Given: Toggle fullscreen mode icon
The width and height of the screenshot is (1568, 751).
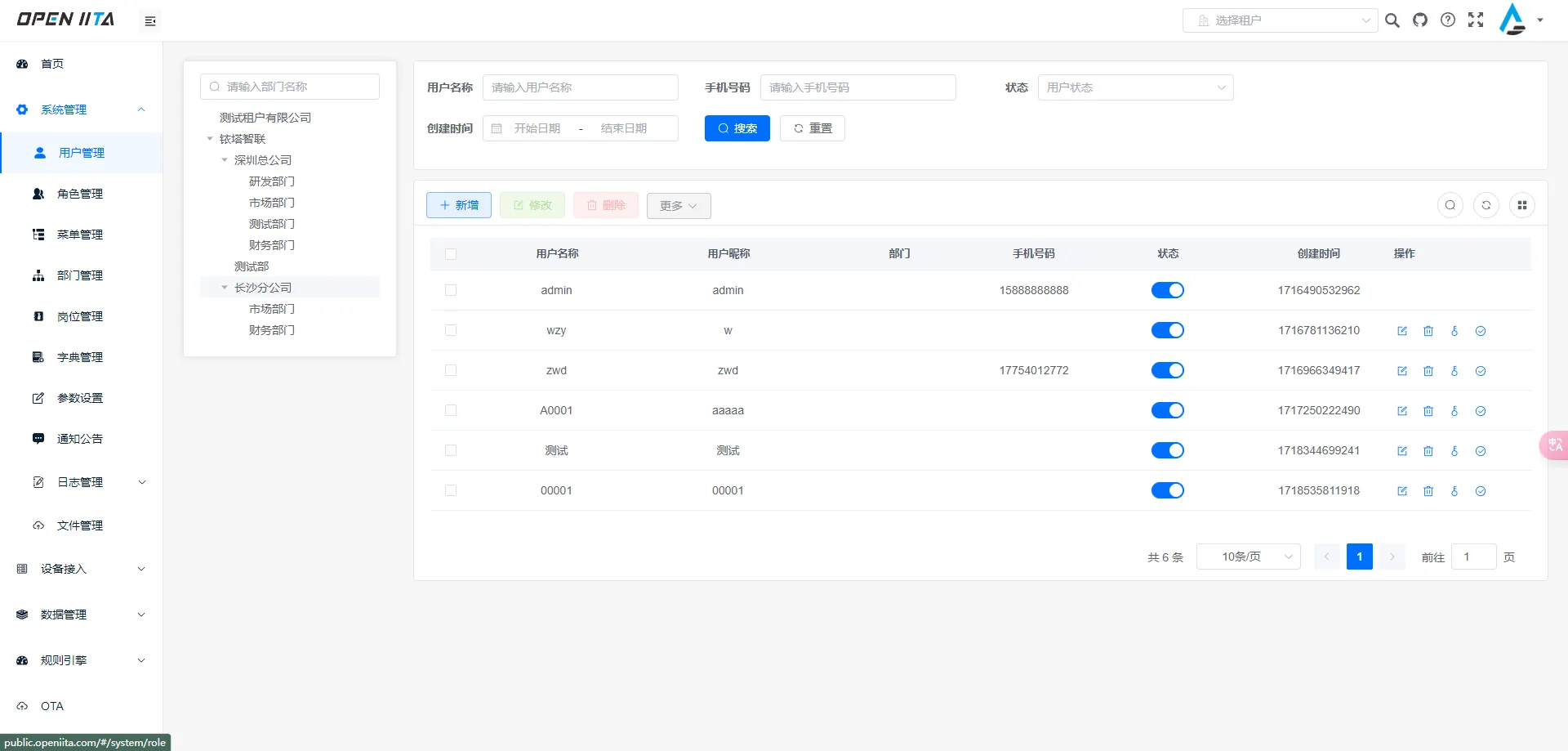Looking at the screenshot, I should pyautogui.click(x=1476, y=20).
